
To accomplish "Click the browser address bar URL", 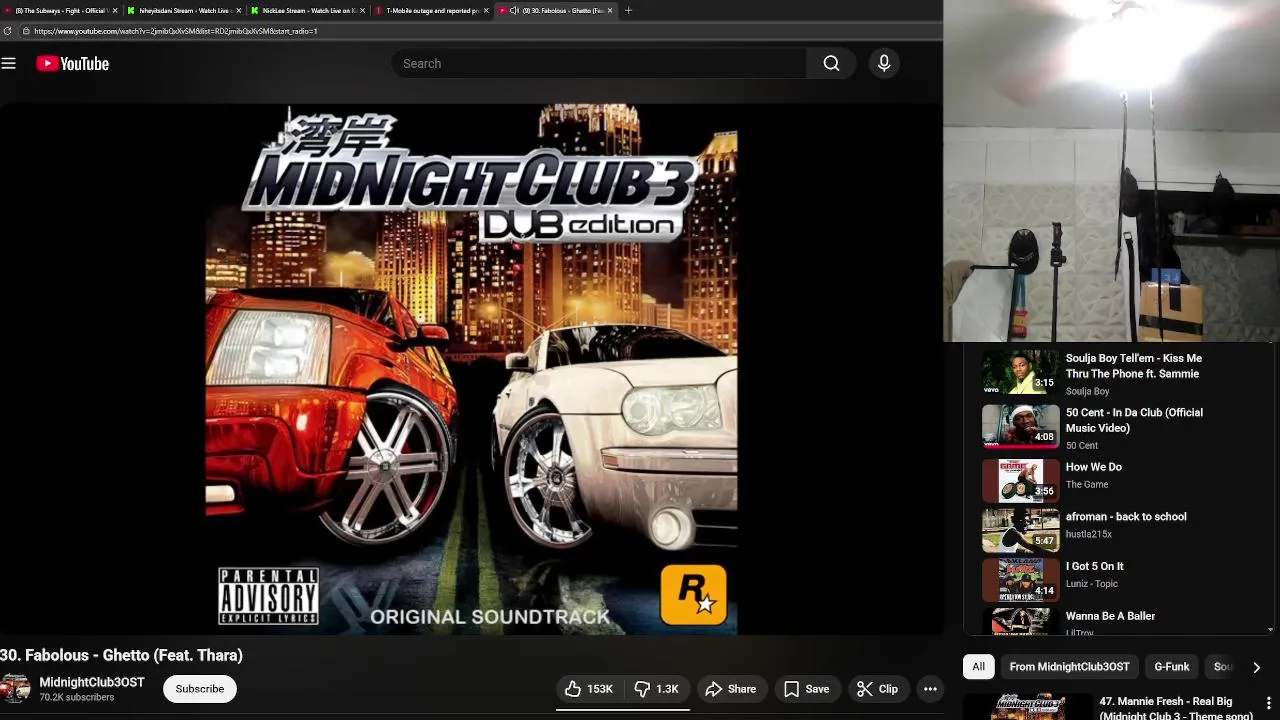I will point(176,31).
